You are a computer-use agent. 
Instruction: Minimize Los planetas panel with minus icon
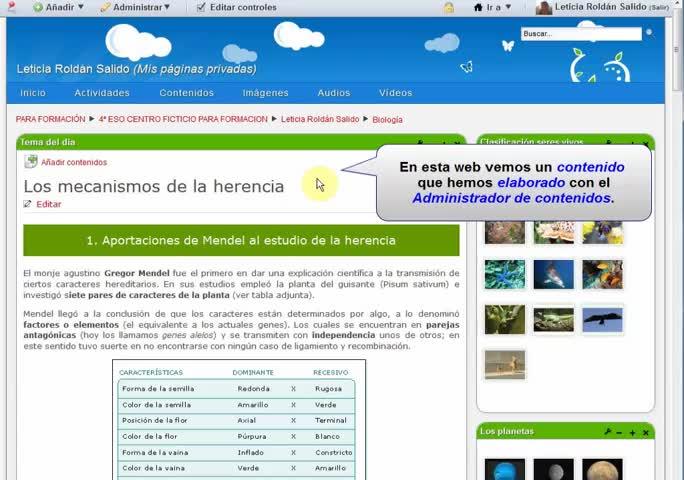tap(619, 433)
